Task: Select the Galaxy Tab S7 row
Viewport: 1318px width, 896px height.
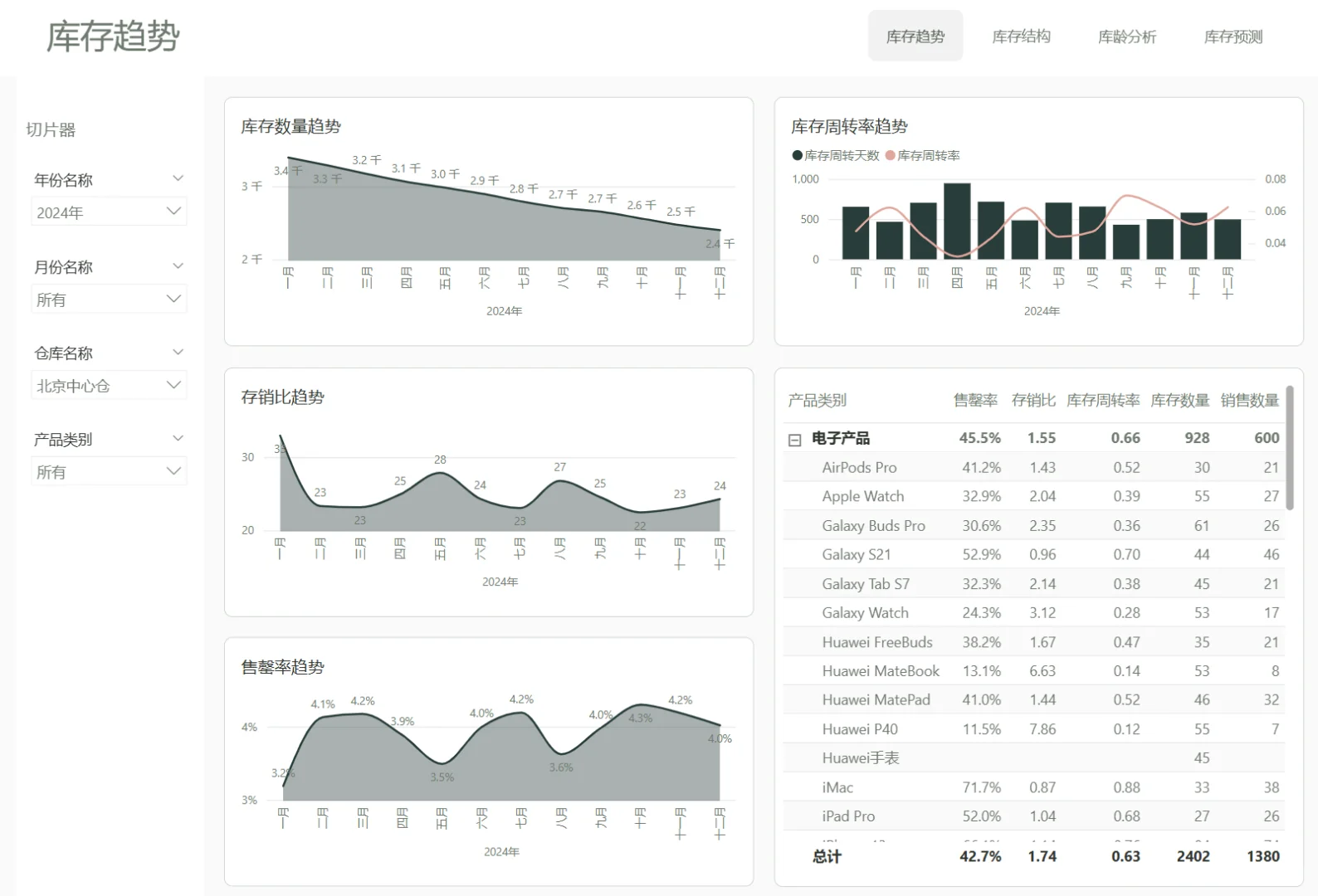Action: (x=1034, y=583)
